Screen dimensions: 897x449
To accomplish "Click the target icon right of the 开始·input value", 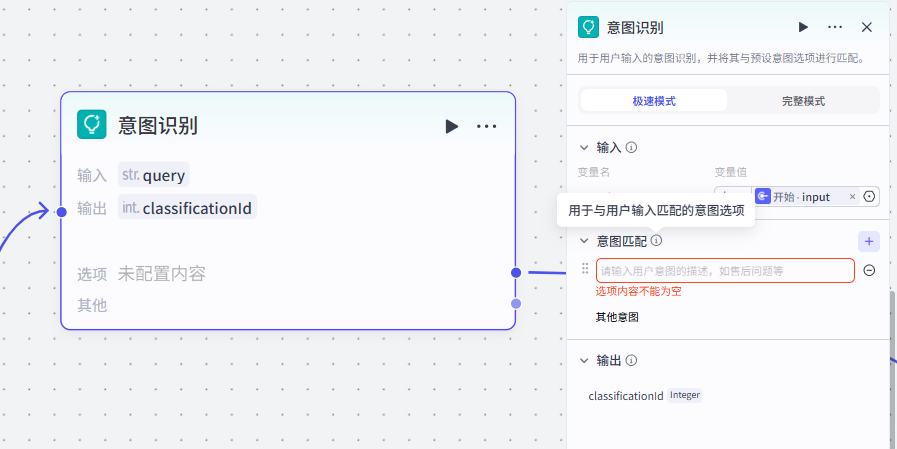I will (x=869, y=197).
